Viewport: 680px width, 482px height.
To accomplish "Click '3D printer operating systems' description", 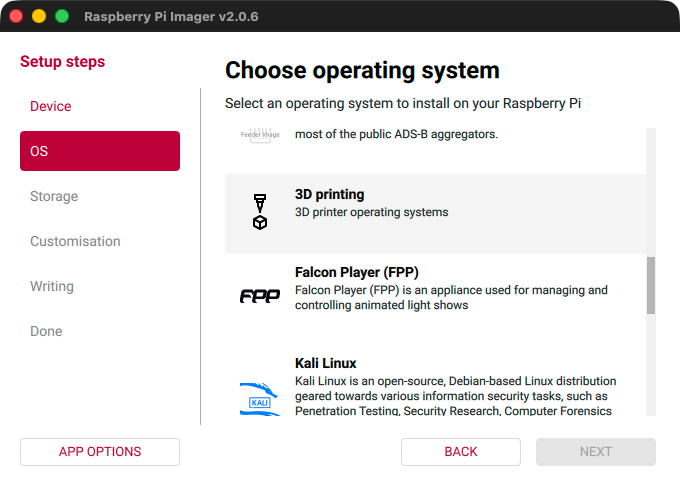I will tap(371, 212).
